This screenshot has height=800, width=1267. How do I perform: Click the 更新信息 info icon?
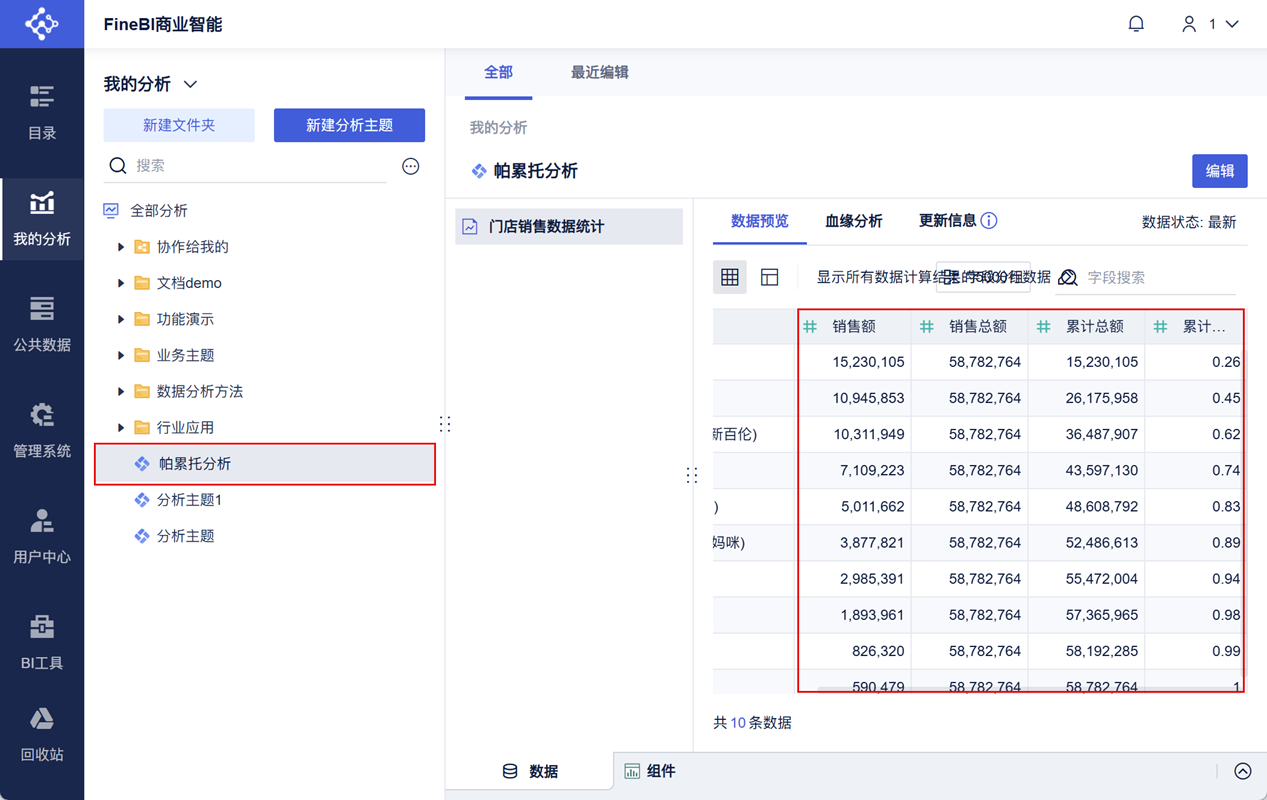[991, 220]
